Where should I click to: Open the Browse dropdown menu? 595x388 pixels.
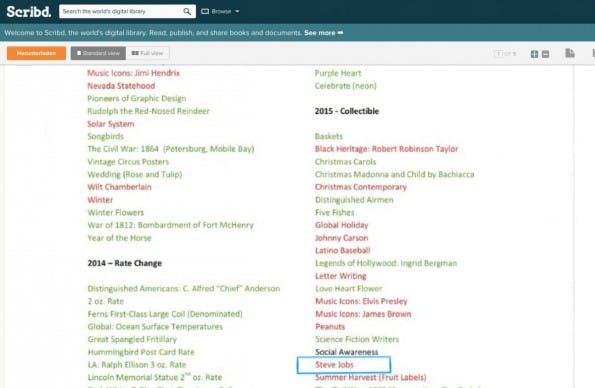[x=220, y=11]
